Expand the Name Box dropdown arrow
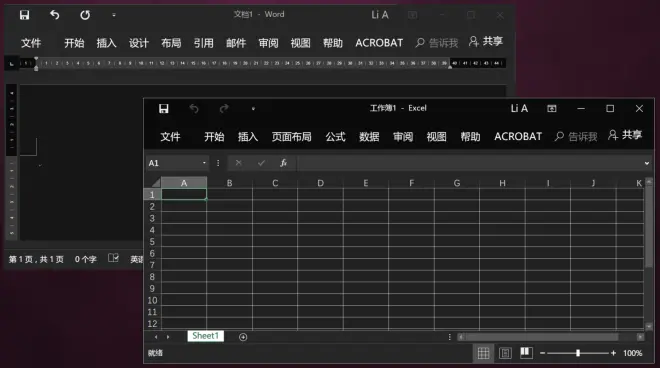Viewport: 660px width, 368px height. tap(204, 163)
